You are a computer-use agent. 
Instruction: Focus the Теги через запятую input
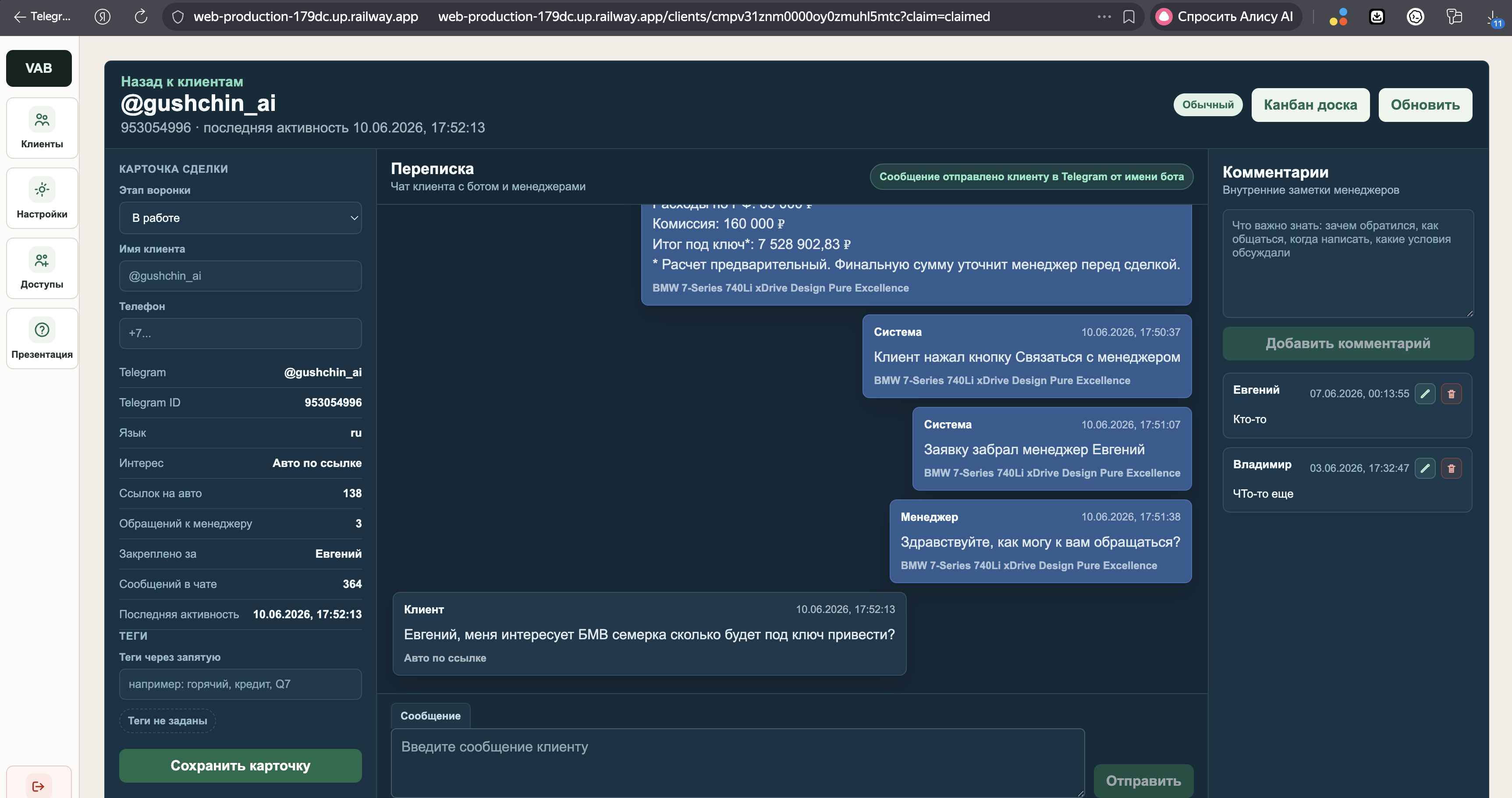[x=240, y=684]
